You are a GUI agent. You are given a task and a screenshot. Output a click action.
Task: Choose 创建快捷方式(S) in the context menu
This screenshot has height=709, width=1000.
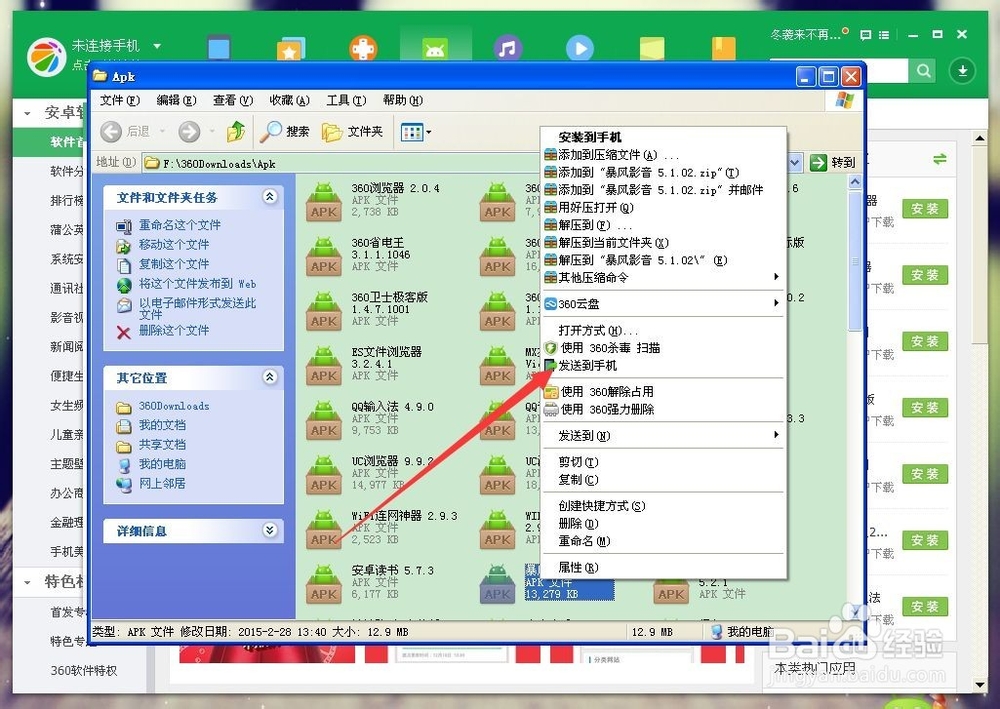[x=663, y=506]
